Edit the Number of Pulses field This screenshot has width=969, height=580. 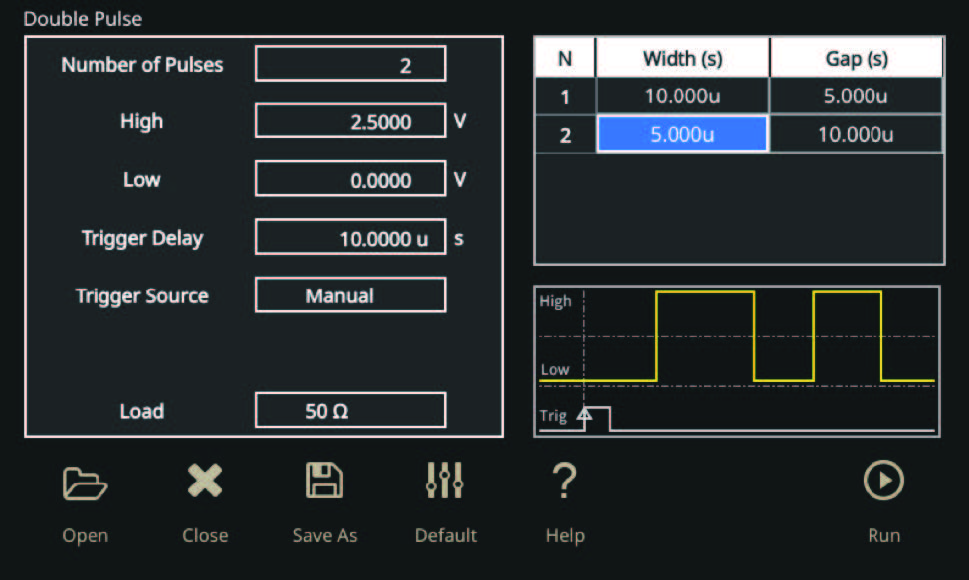[350, 65]
